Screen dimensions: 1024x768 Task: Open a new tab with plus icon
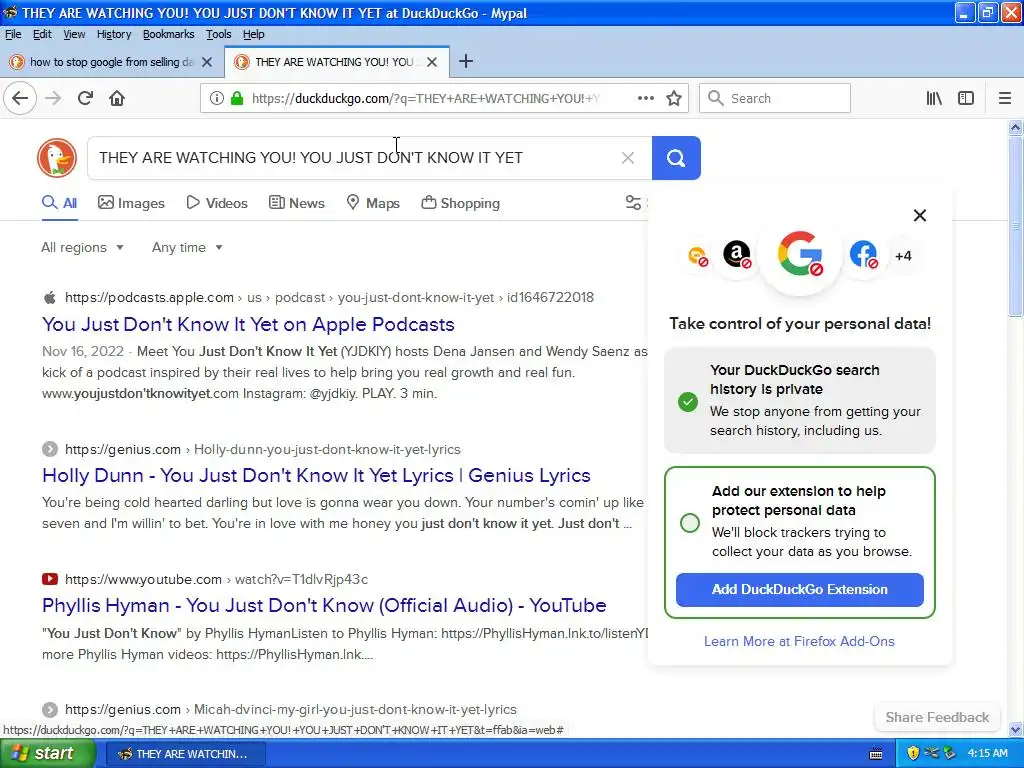(x=466, y=61)
